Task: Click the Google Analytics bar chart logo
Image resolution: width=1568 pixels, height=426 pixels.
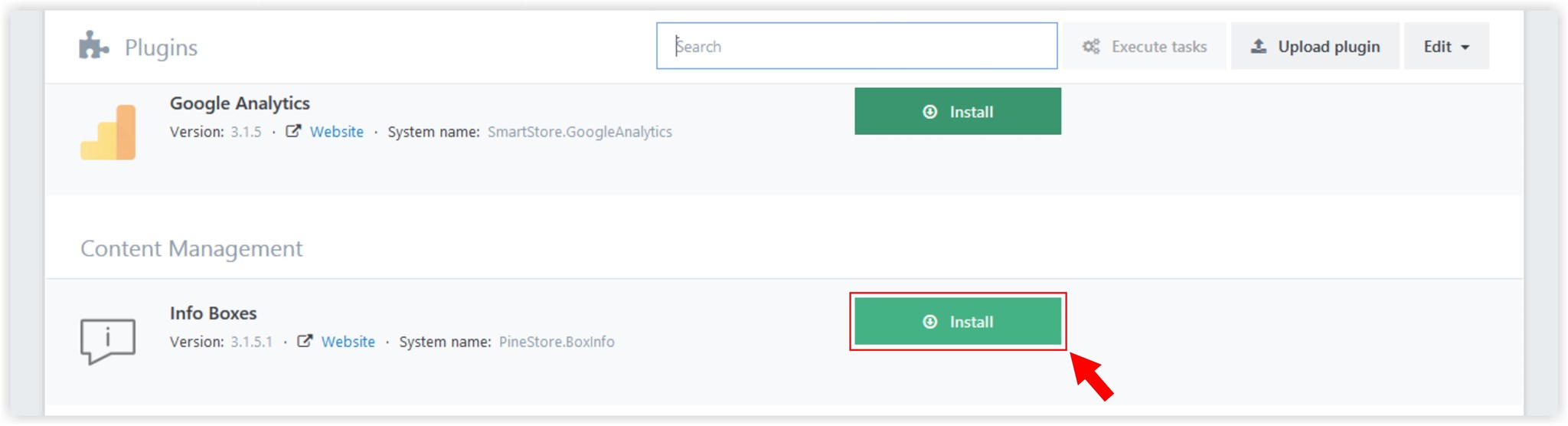Action: click(108, 132)
